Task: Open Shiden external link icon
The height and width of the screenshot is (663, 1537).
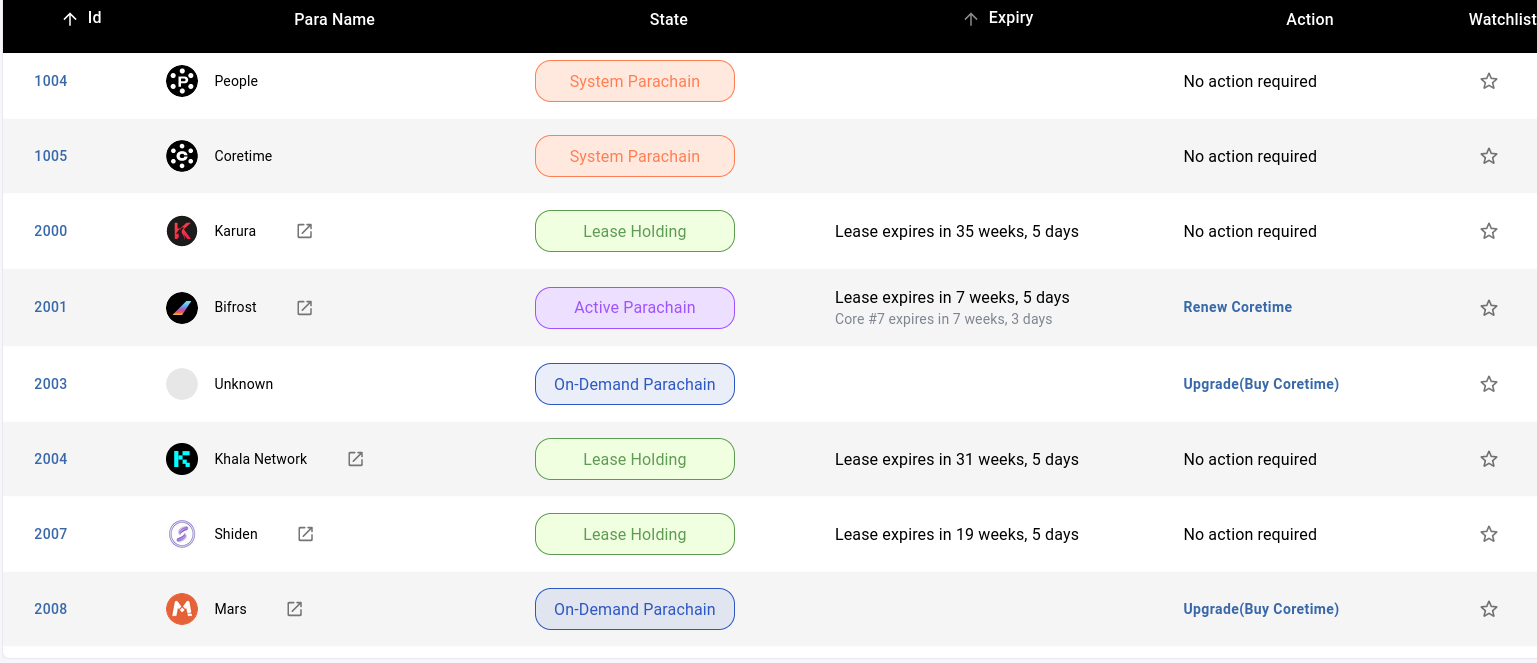Action: (x=306, y=534)
